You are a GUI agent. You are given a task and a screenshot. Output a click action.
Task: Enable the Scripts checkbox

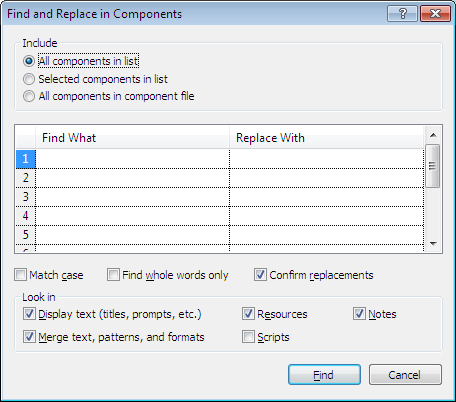pyautogui.click(x=248, y=337)
